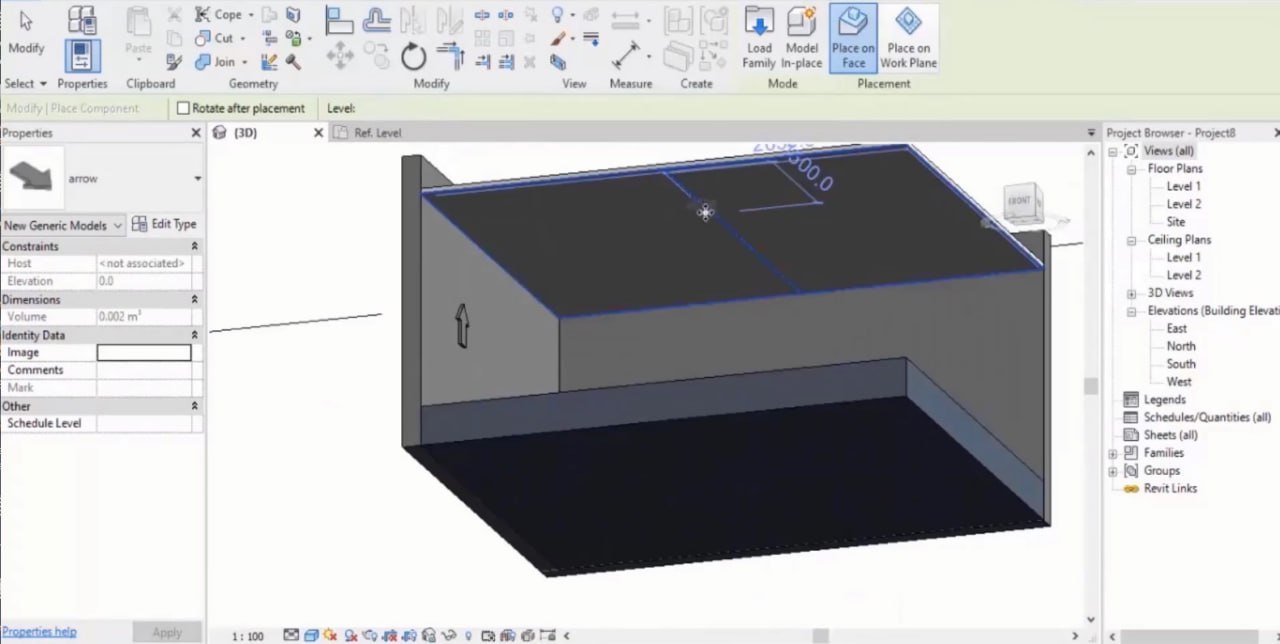Open the arrow family type selector dropdown
The width and height of the screenshot is (1280, 644).
tap(197, 179)
